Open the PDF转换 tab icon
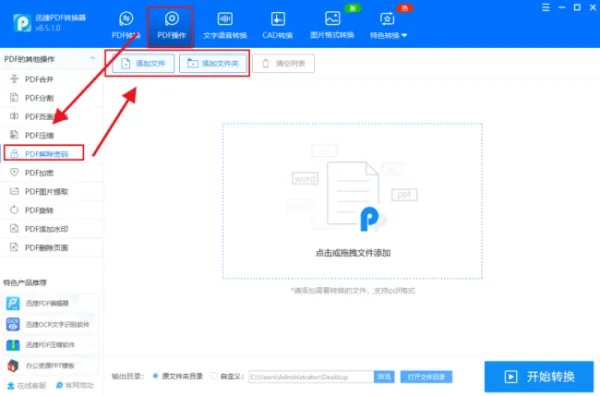Viewport: 600px width, 396px height. click(x=126, y=19)
